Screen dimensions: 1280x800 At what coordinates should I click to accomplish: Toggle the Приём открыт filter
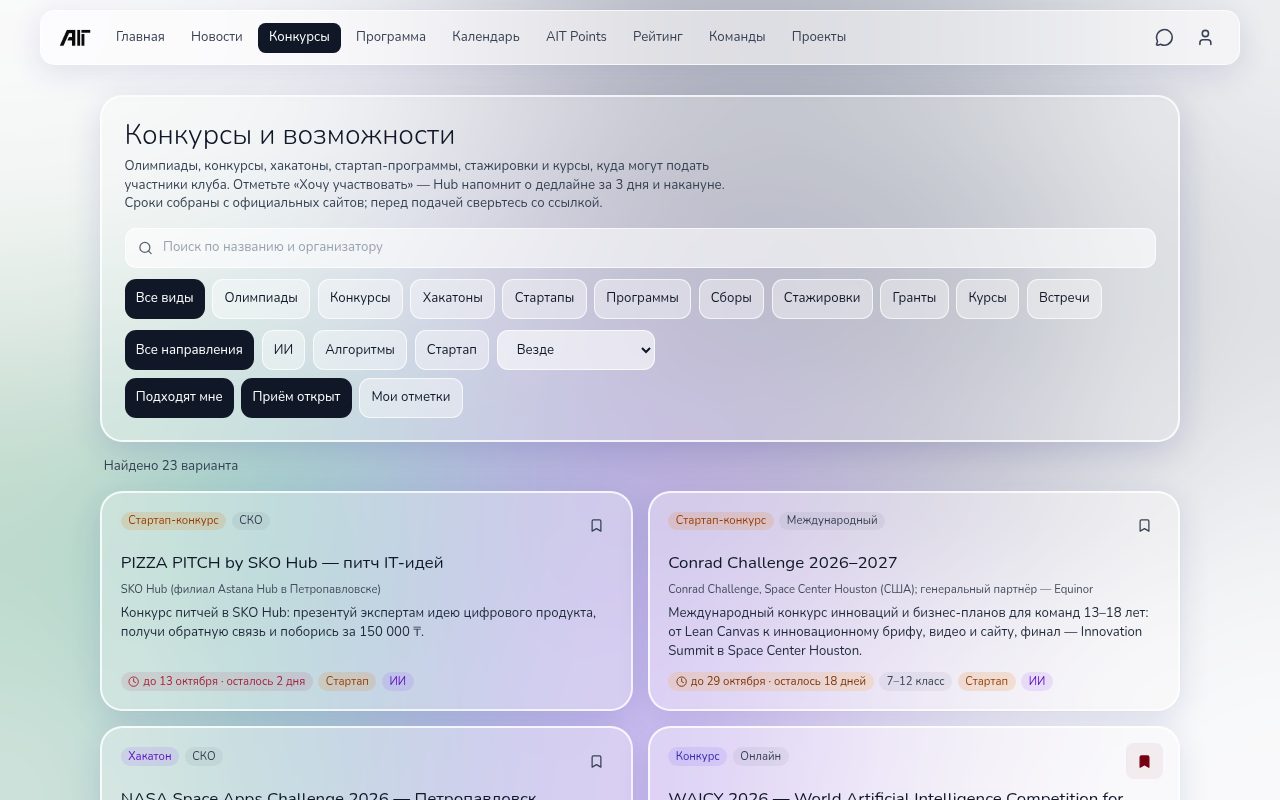point(296,398)
